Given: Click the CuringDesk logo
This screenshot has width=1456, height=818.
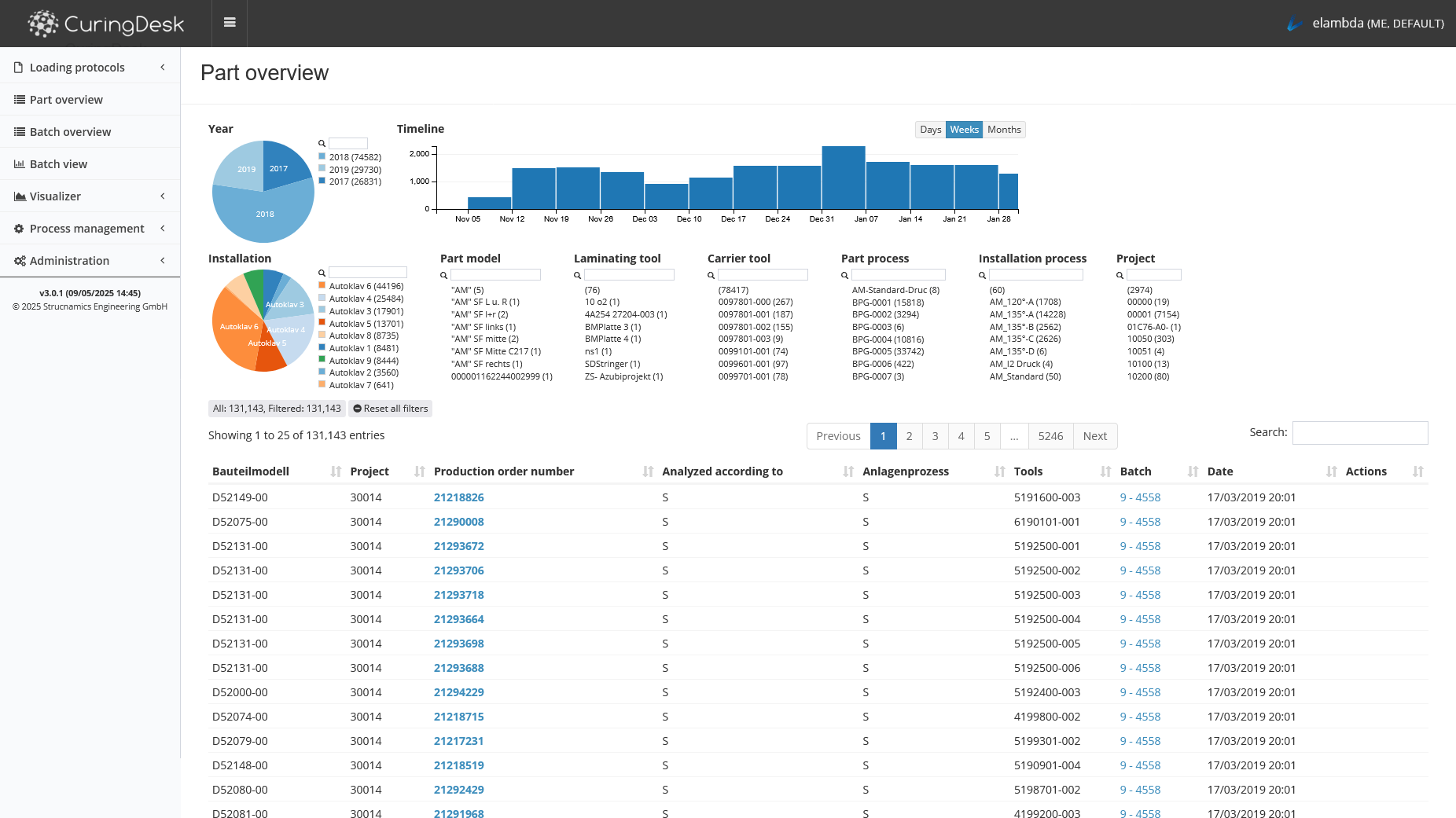Looking at the screenshot, I should (106, 24).
